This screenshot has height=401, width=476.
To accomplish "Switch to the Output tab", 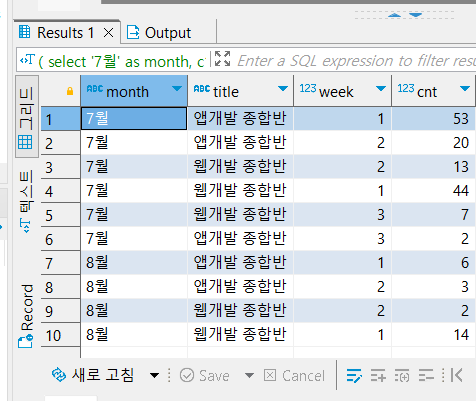I will click(159, 33).
